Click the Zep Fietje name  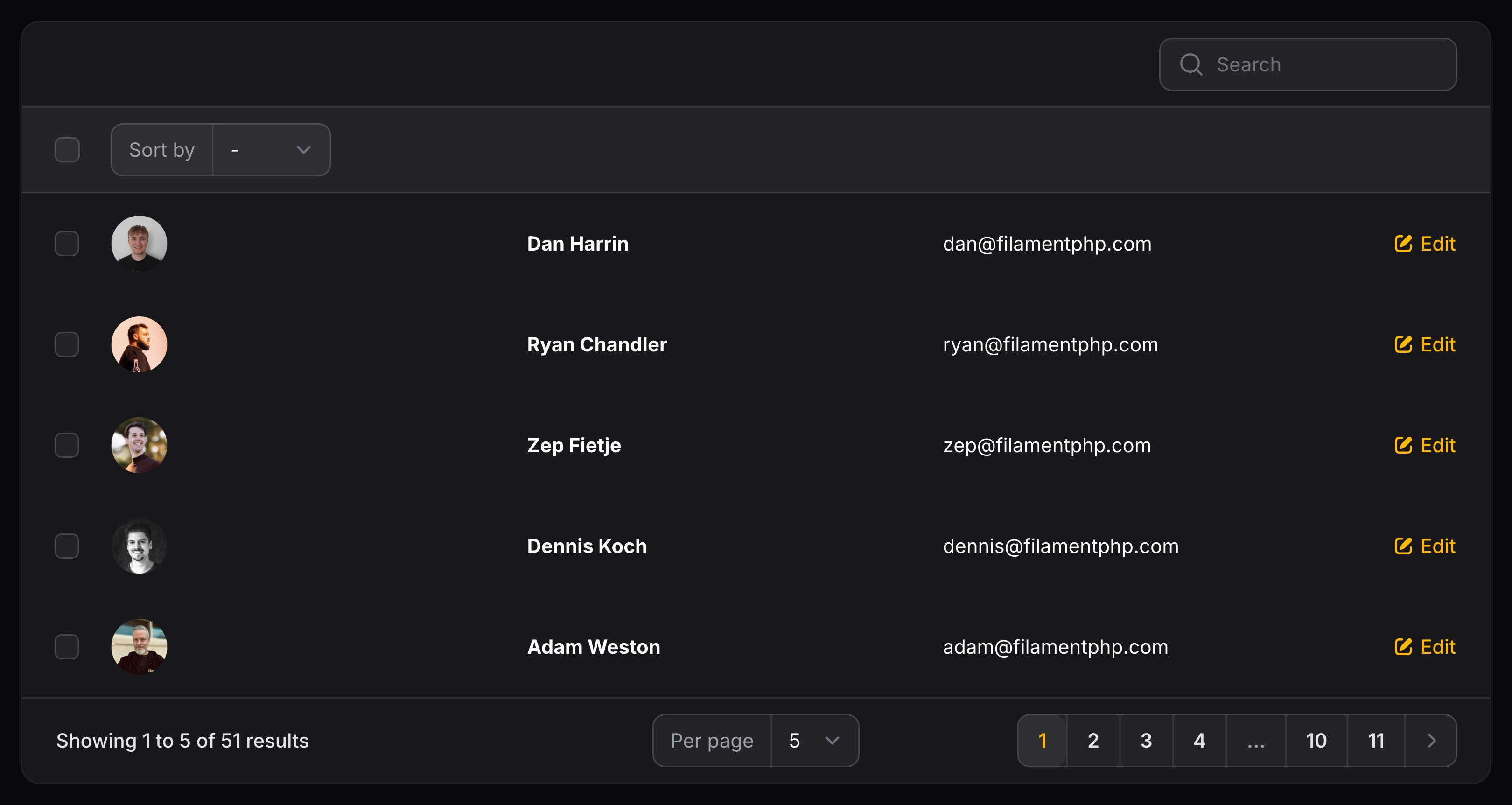(574, 445)
